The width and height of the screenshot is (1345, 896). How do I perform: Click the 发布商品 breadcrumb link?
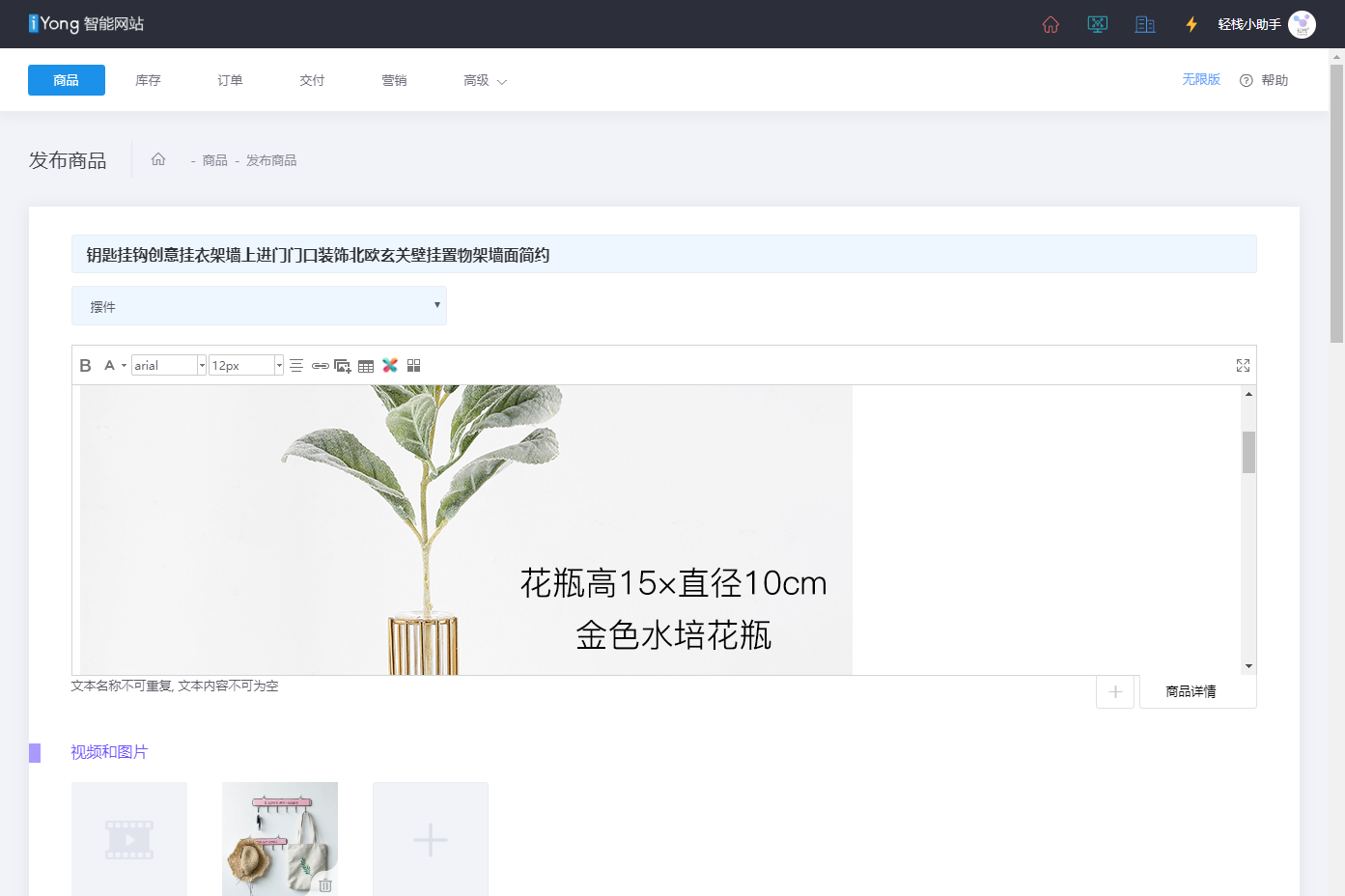[x=271, y=160]
